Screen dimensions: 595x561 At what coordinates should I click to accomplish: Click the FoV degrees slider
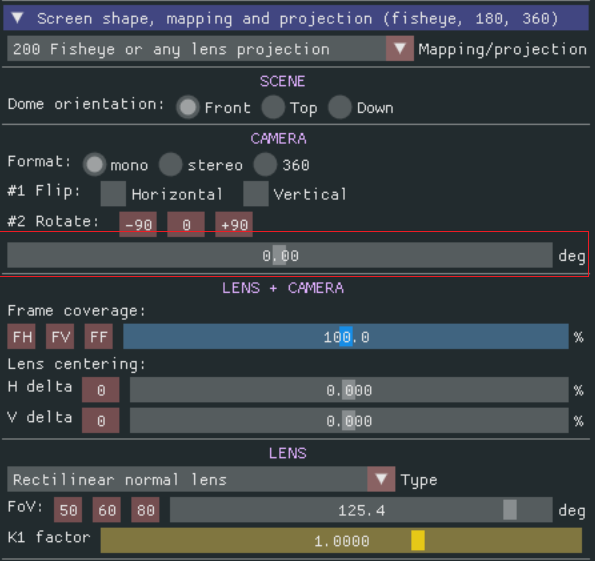[361, 510]
